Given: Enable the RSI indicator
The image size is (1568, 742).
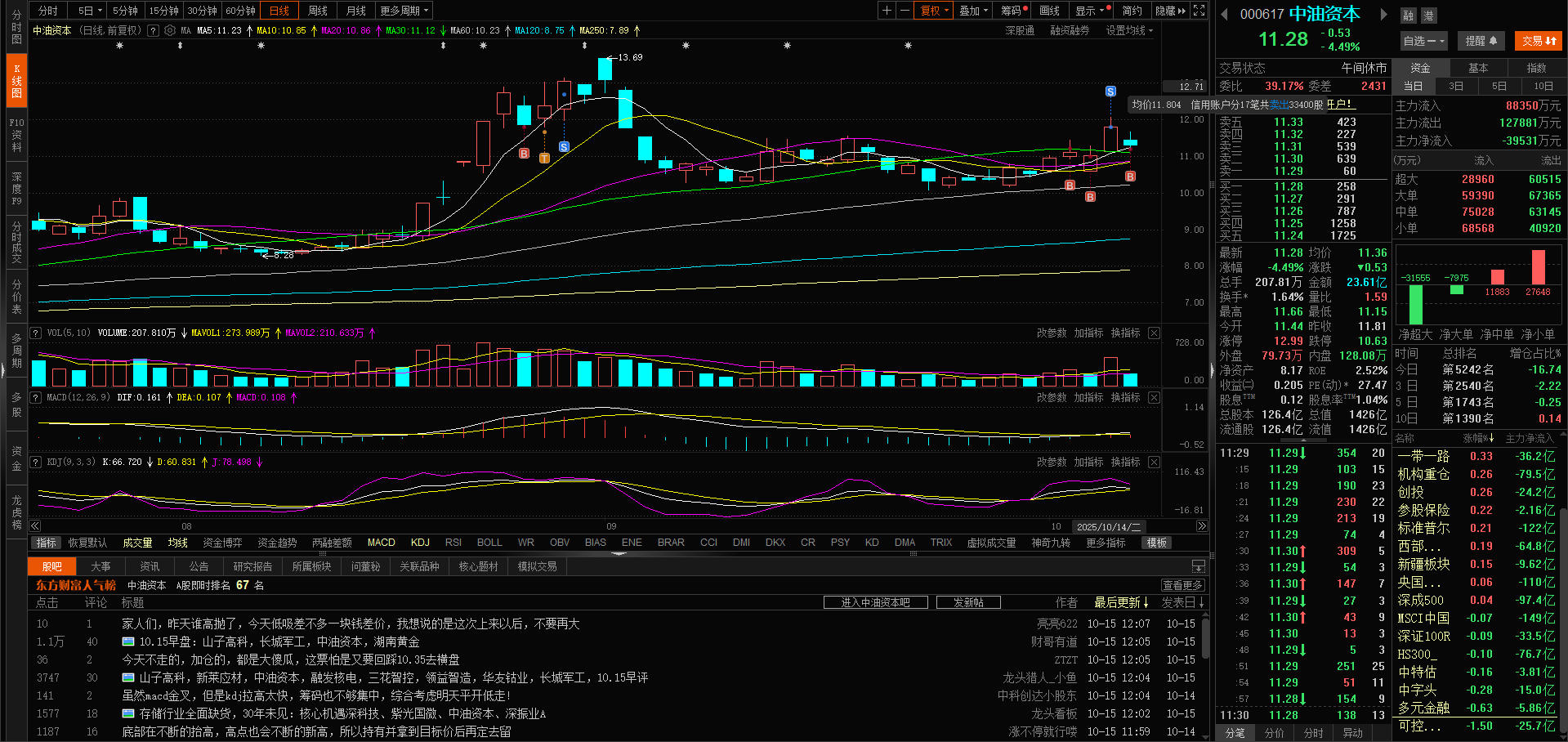Looking at the screenshot, I should [453, 543].
